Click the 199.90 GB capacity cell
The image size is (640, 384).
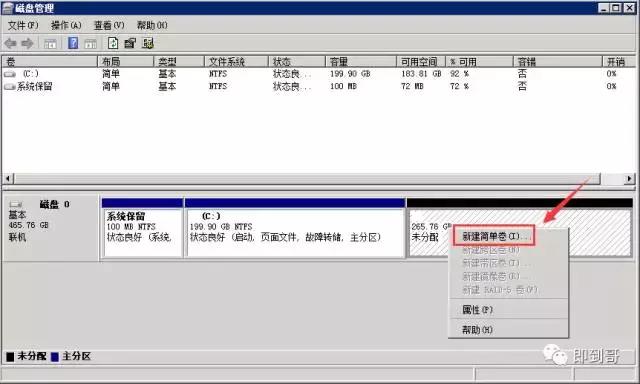tap(350, 74)
